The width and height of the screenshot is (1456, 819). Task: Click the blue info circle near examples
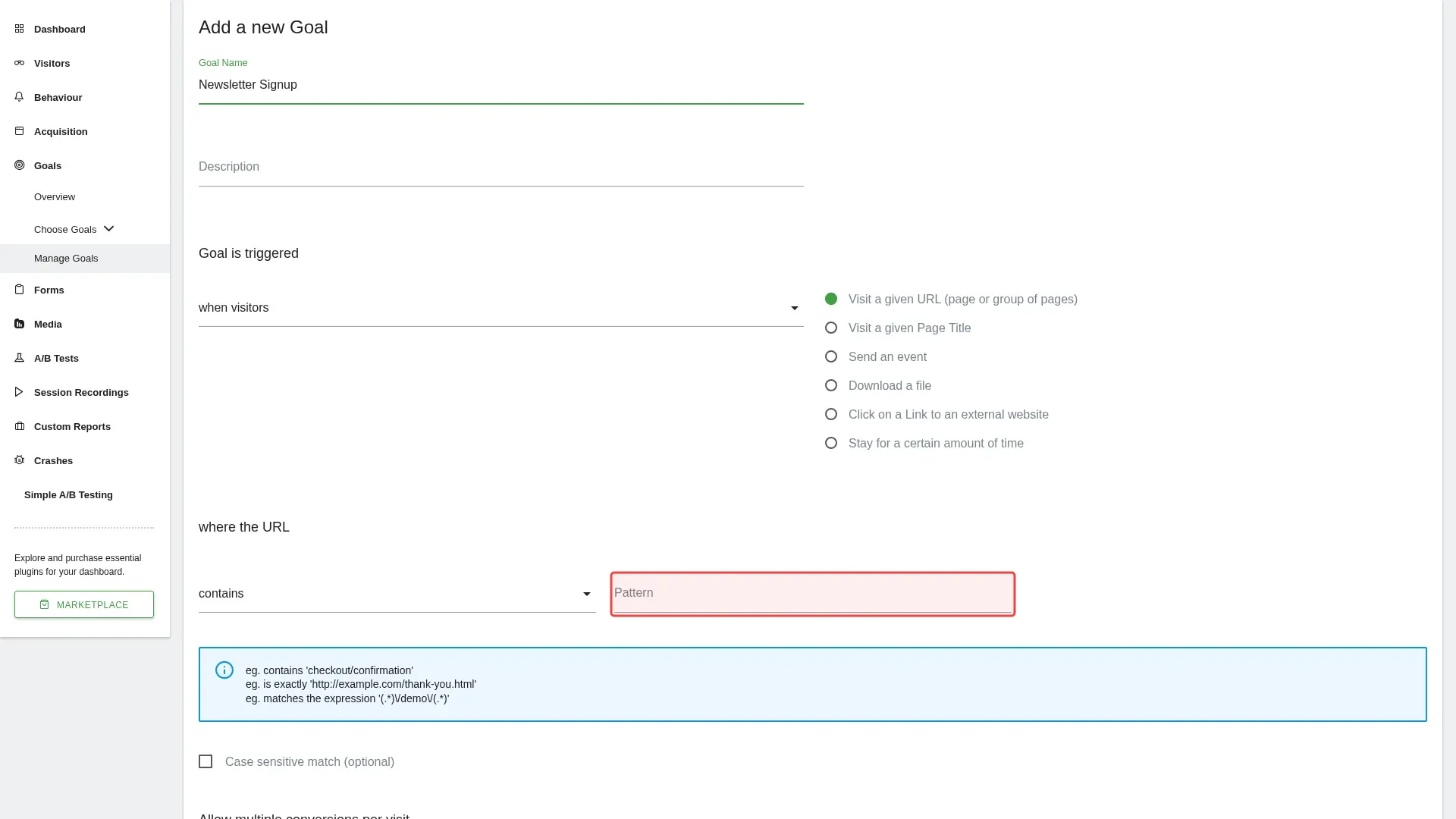click(224, 670)
